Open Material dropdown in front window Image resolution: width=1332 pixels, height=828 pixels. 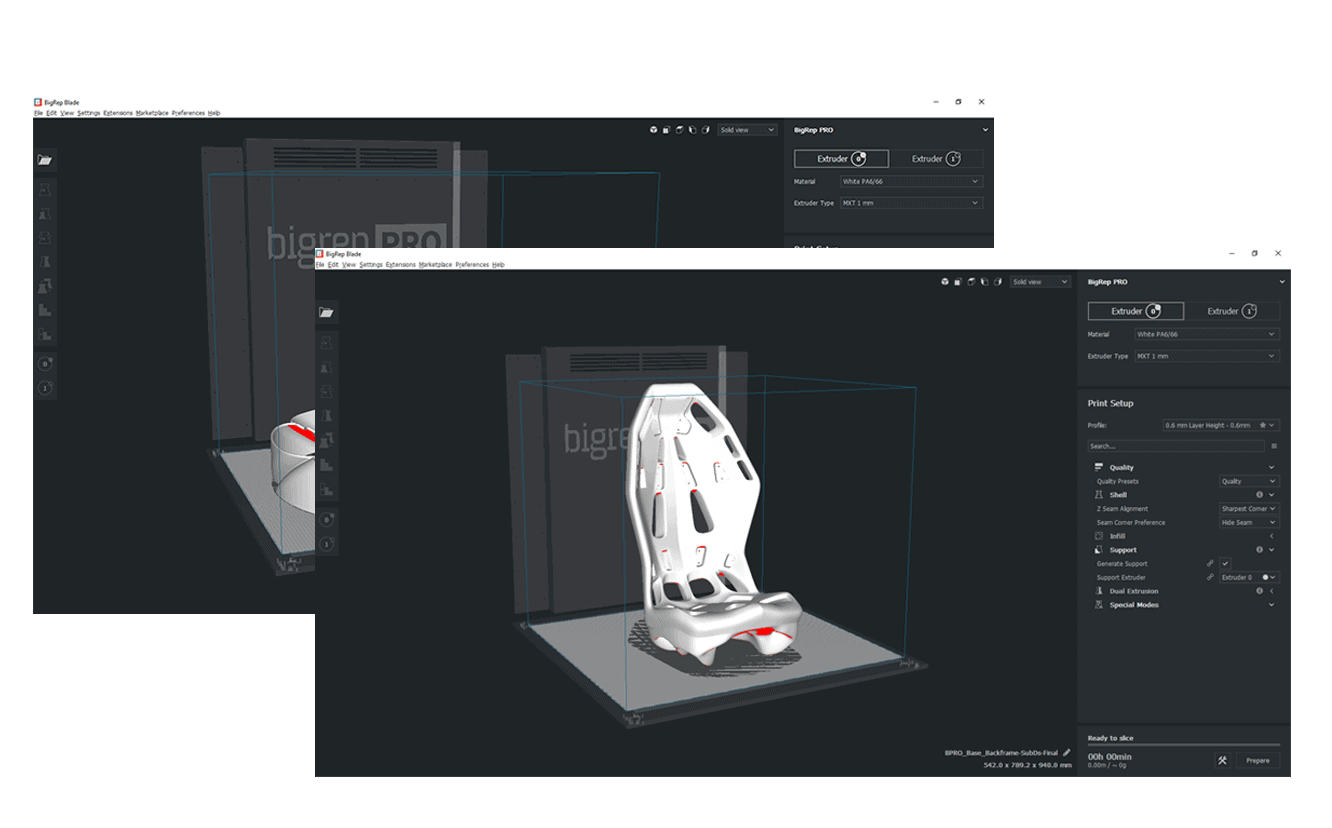(x=1207, y=334)
